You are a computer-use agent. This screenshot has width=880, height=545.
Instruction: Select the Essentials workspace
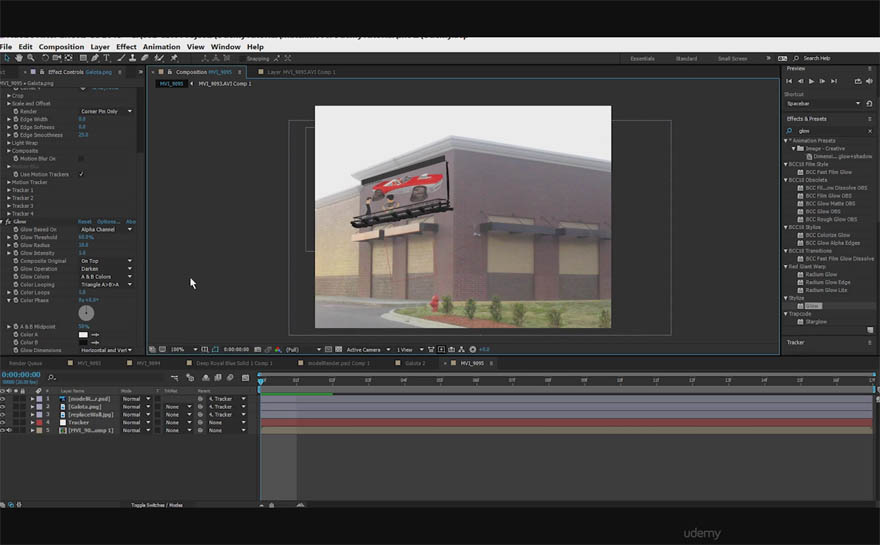tap(643, 58)
